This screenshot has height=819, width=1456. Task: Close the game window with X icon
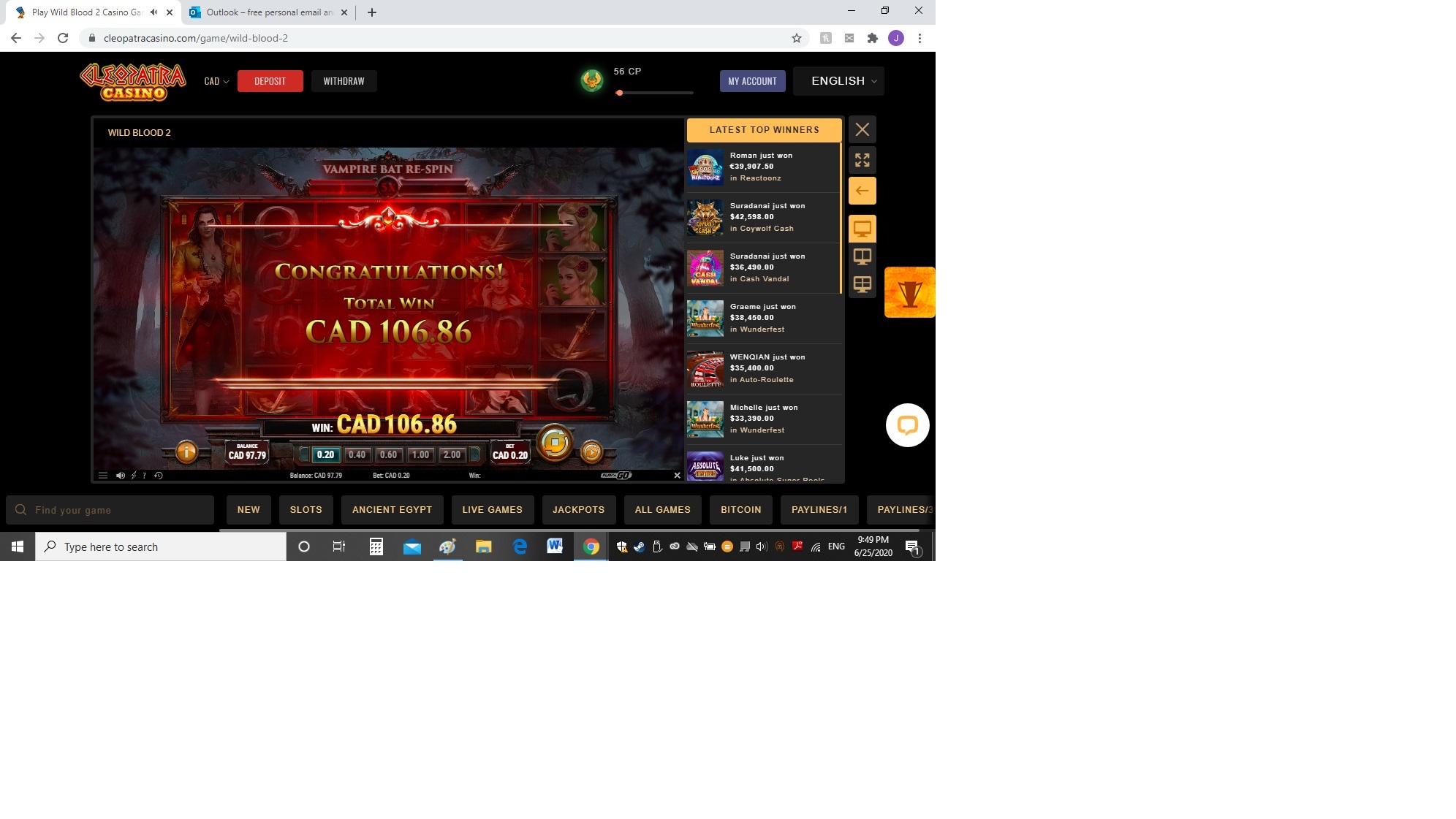(862, 129)
